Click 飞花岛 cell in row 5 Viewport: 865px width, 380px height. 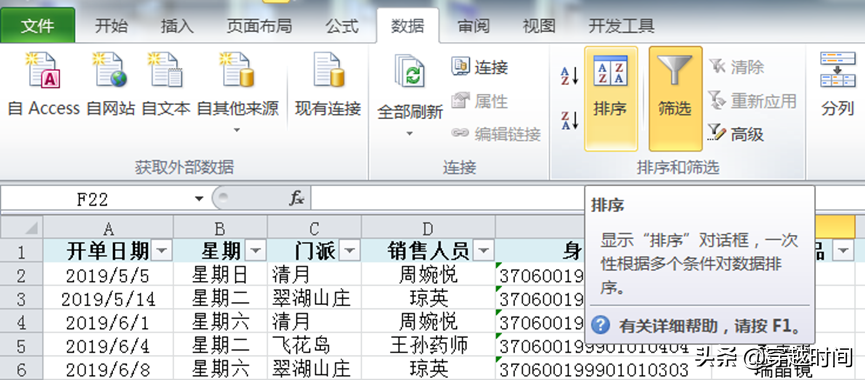coord(314,346)
